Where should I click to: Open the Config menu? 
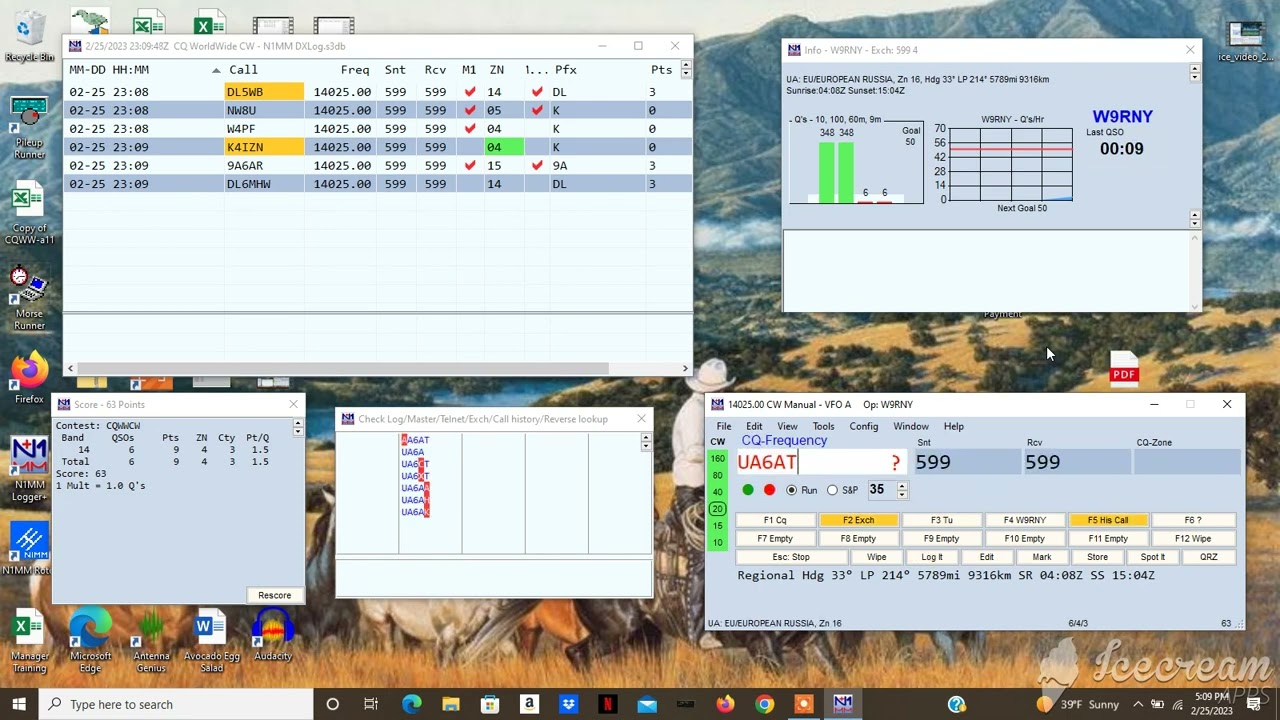coord(863,426)
